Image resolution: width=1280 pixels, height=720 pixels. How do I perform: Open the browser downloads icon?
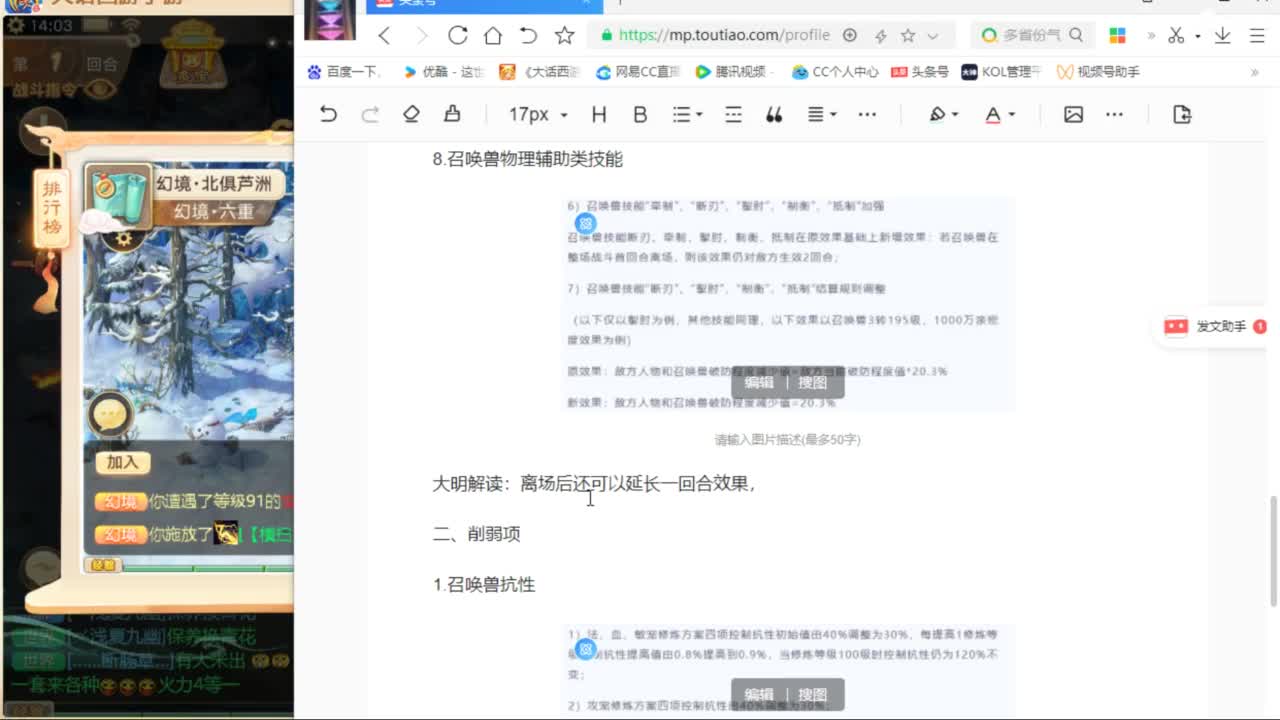point(1222,35)
